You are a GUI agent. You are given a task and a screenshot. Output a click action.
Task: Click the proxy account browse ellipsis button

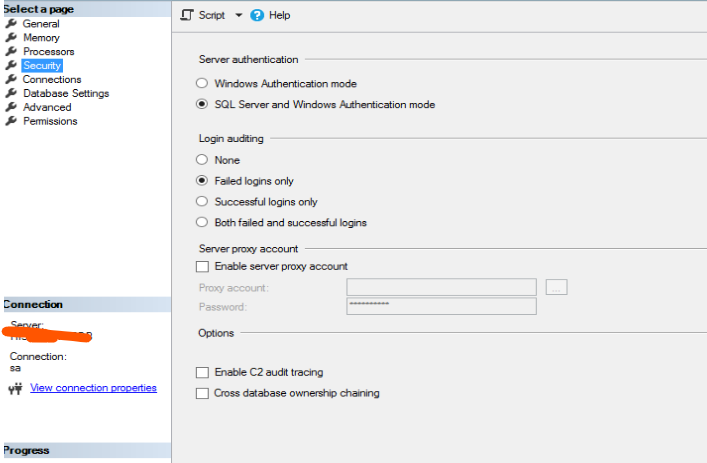pyautogui.click(x=557, y=288)
